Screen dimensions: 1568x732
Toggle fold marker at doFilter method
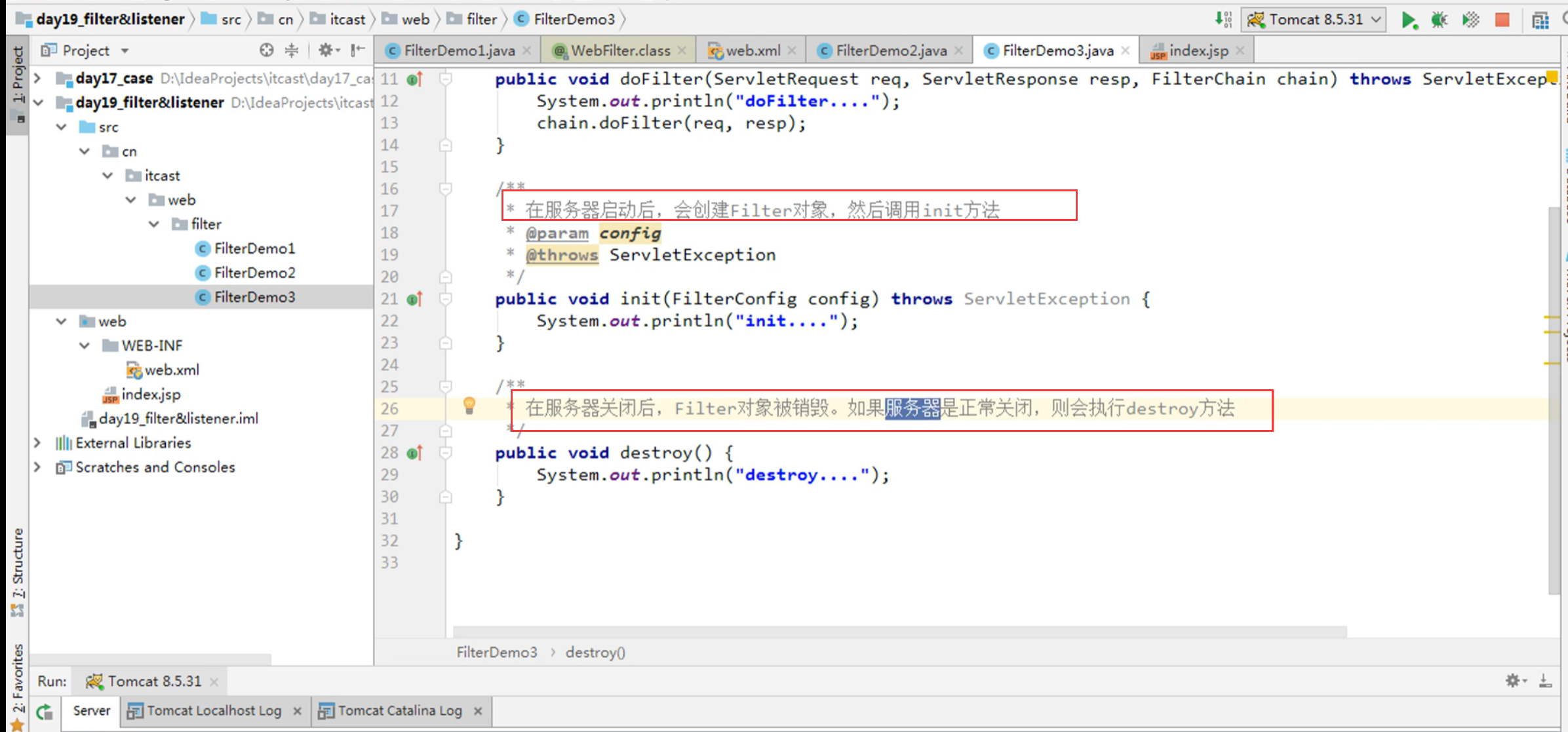445,79
